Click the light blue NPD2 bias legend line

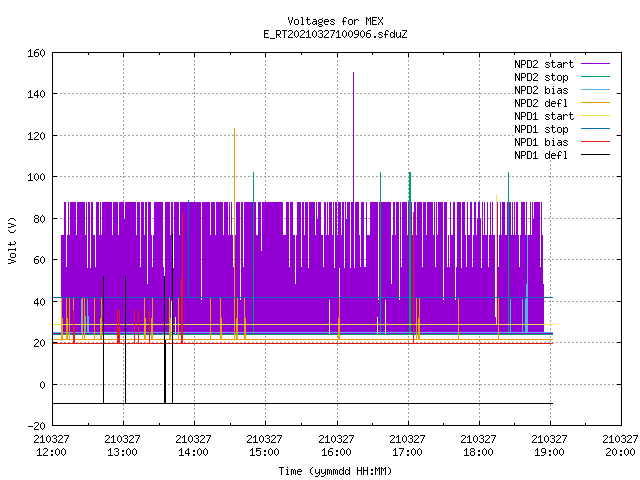[x=596, y=90]
